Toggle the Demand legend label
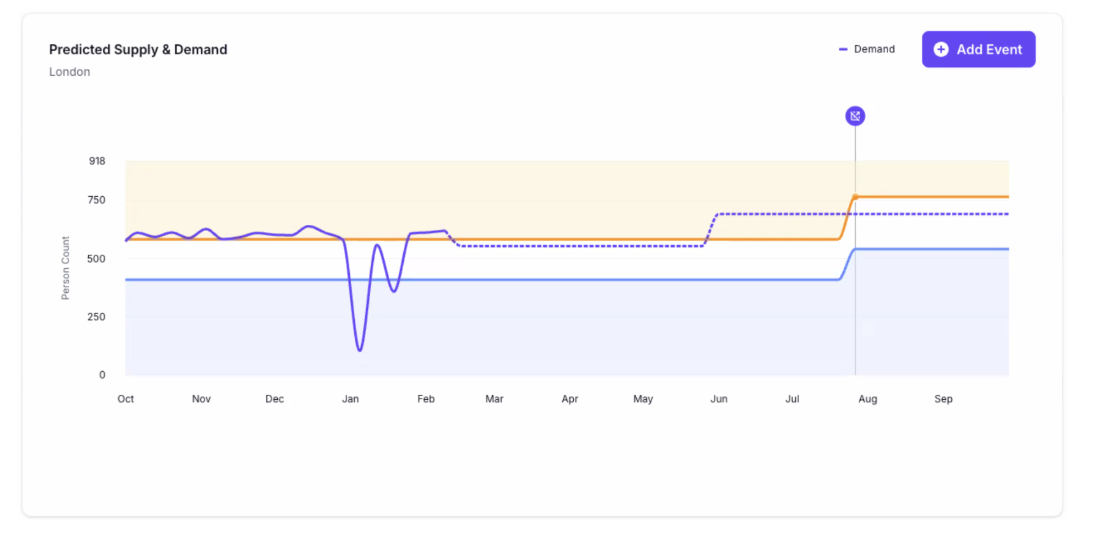1098x534 pixels. pos(874,49)
